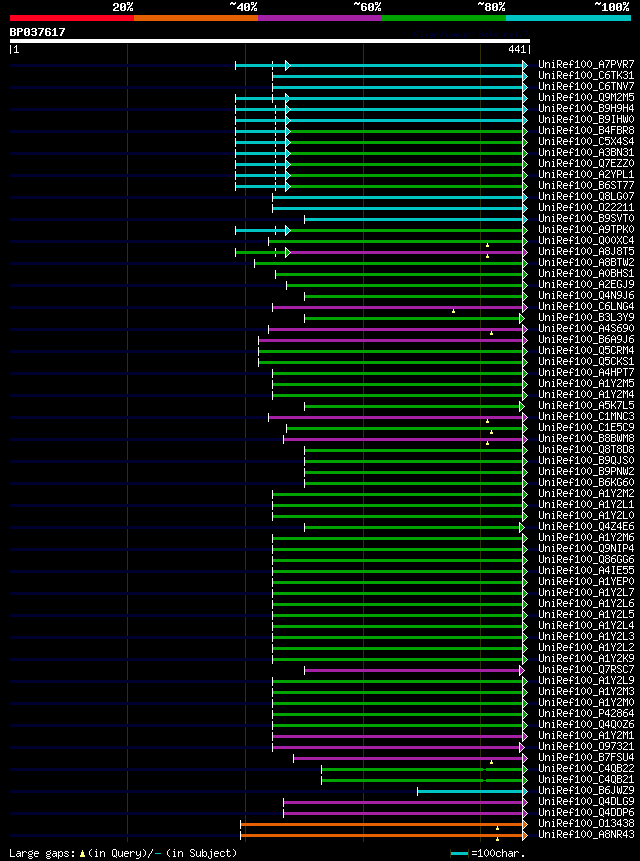Click the UniRef100_Q4N9J6 label
This screenshot has height=861, width=640.
coord(586,295)
